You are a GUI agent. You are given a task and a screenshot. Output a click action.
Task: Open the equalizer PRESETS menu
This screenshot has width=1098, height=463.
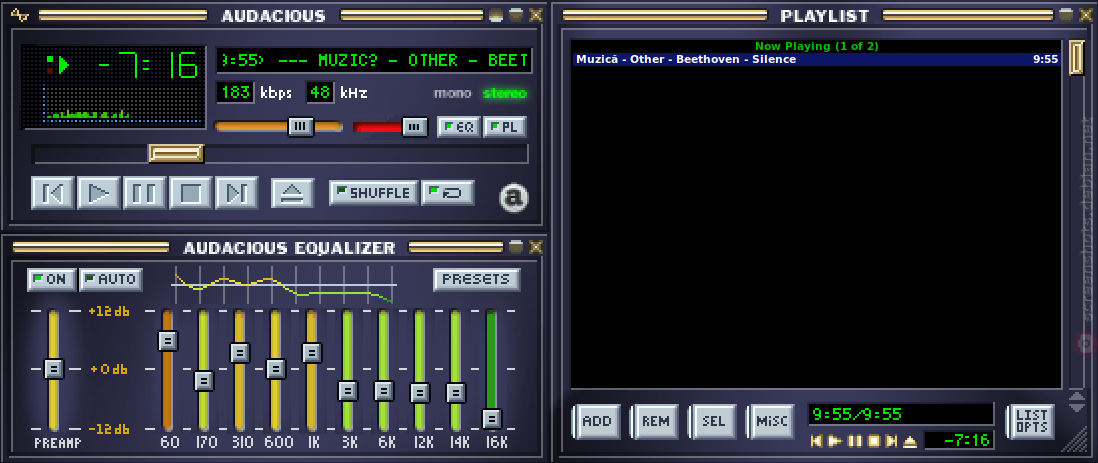pos(477,279)
